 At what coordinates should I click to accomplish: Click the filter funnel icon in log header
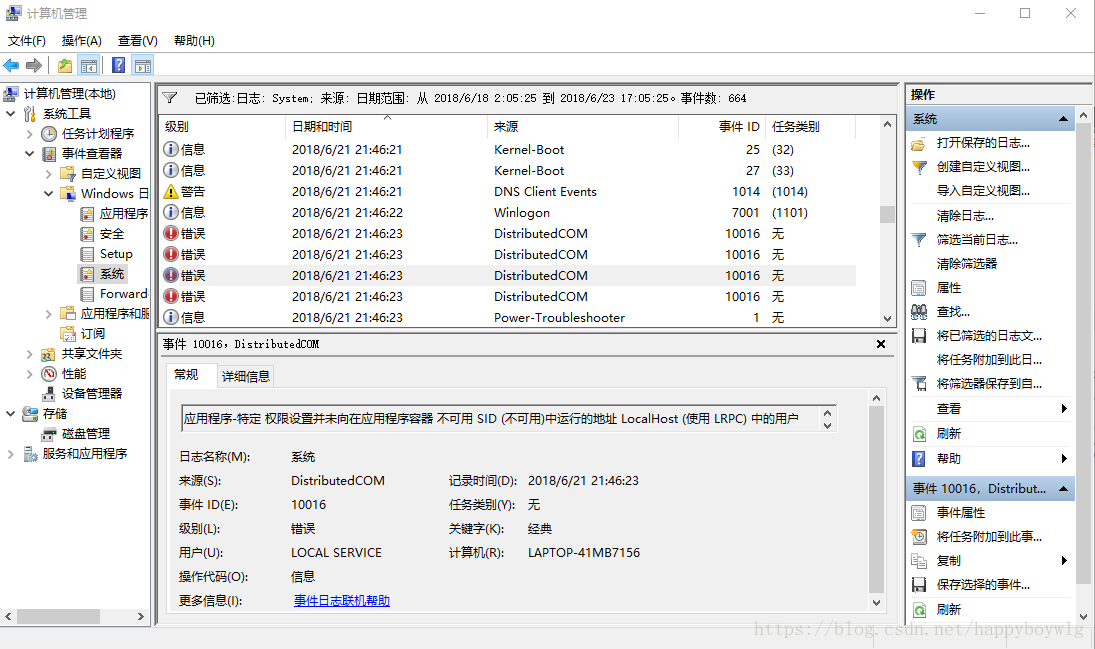pyautogui.click(x=170, y=98)
